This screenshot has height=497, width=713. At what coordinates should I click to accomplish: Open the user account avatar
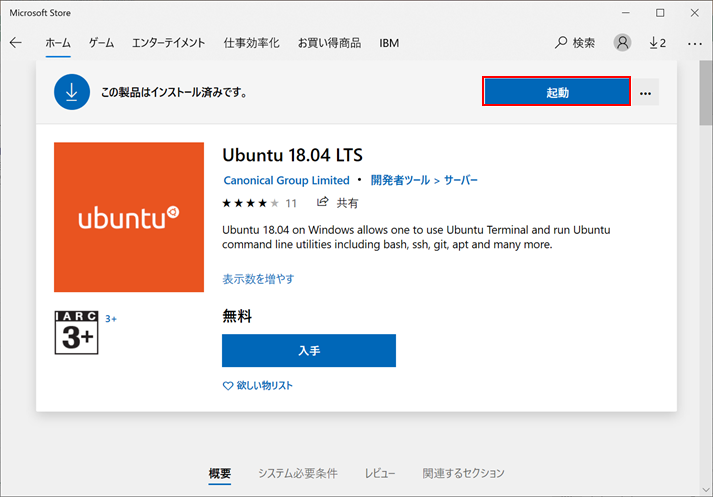[622, 43]
